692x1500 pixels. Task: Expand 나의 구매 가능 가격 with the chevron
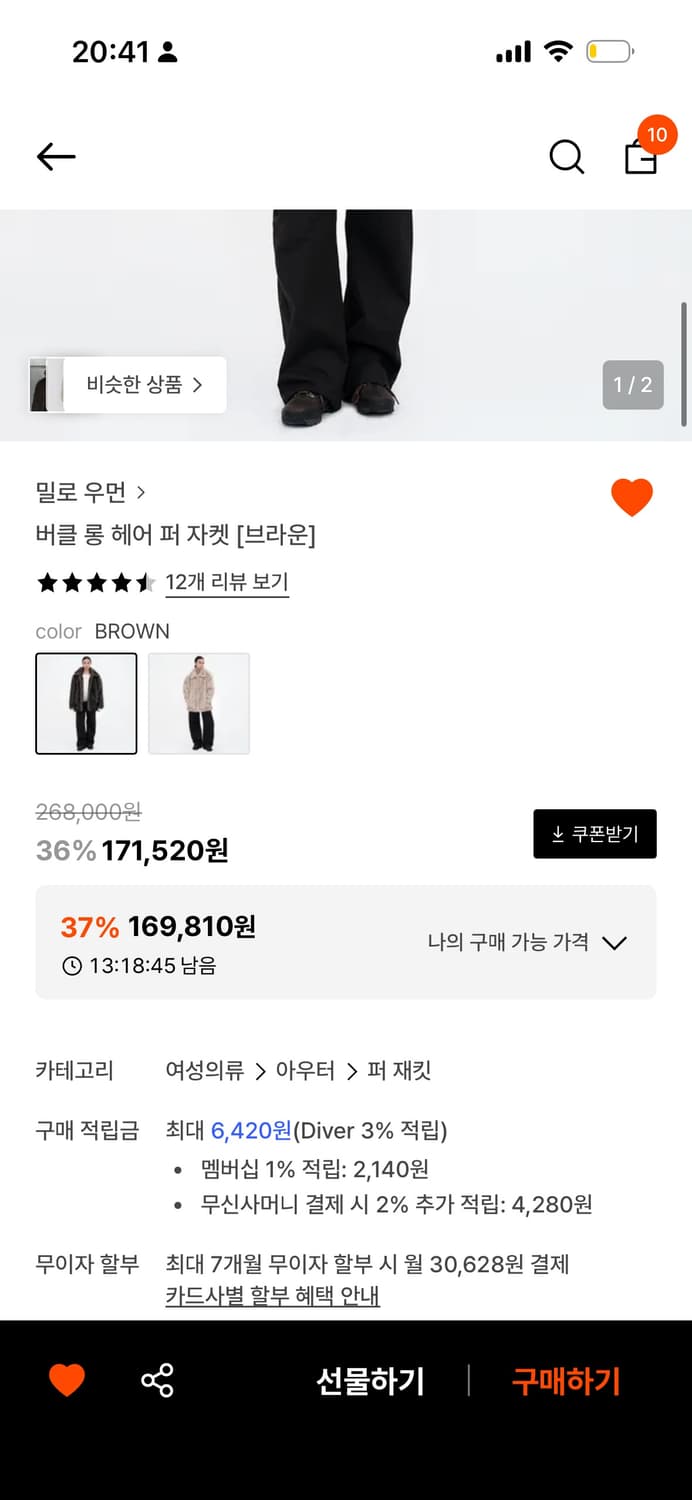click(616, 942)
